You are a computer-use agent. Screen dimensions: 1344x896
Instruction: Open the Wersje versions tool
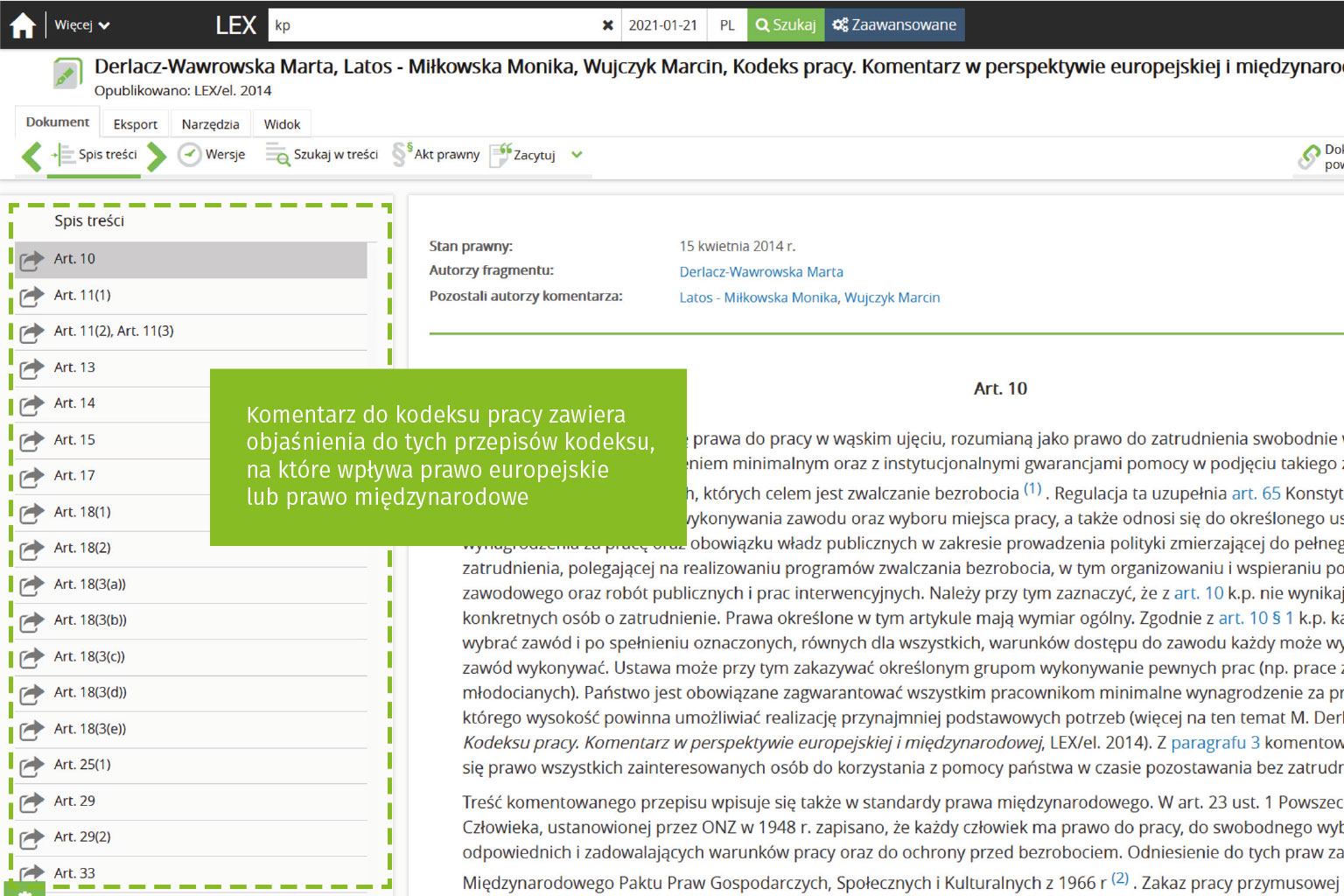(212, 155)
